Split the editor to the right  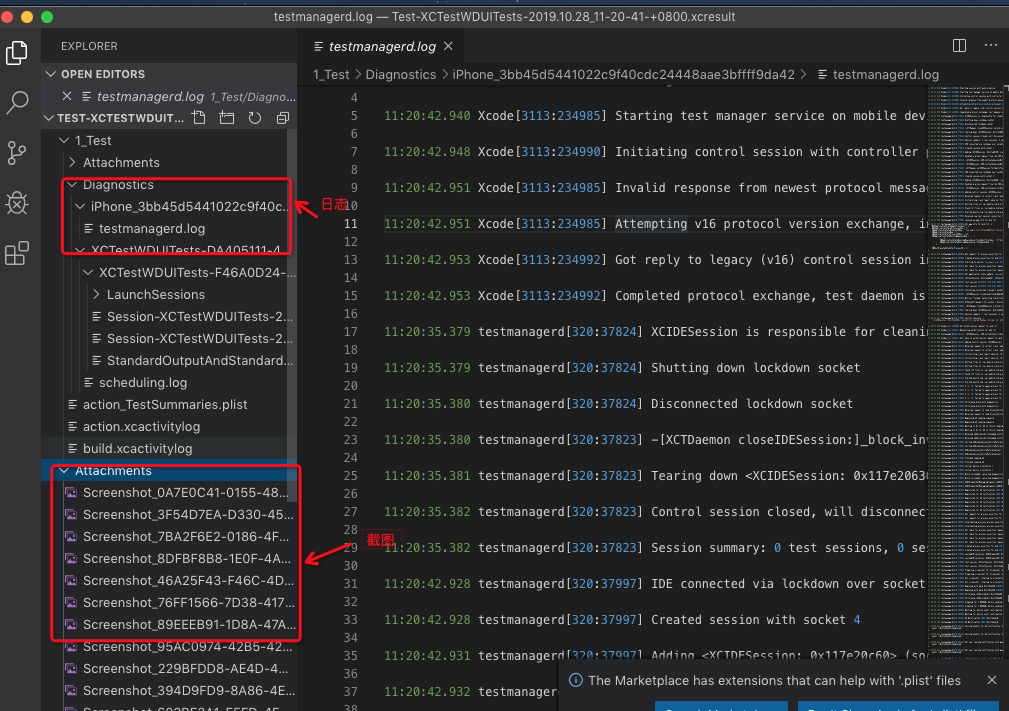[x=959, y=46]
